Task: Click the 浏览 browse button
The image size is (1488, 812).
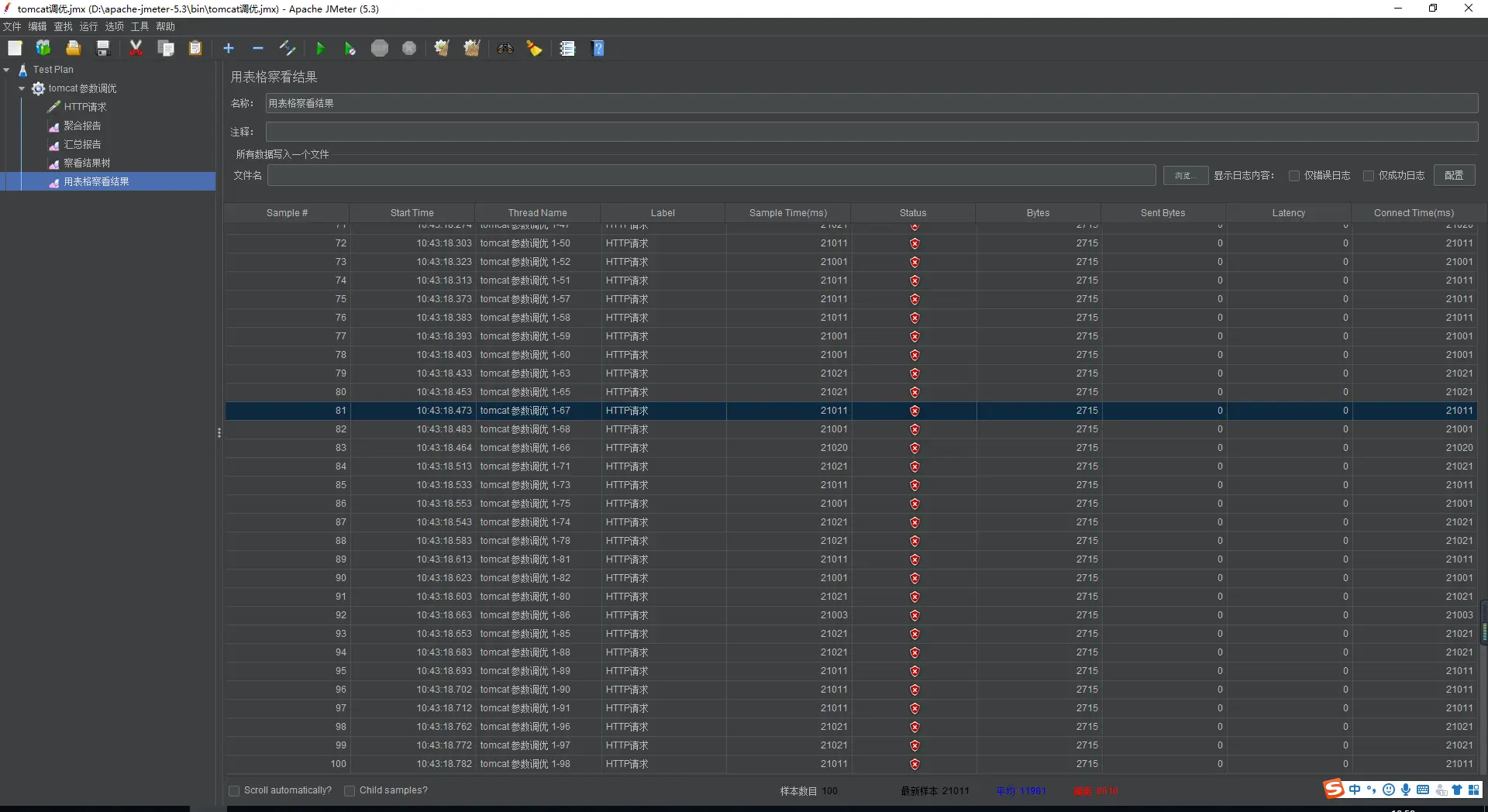Action: tap(1186, 176)
